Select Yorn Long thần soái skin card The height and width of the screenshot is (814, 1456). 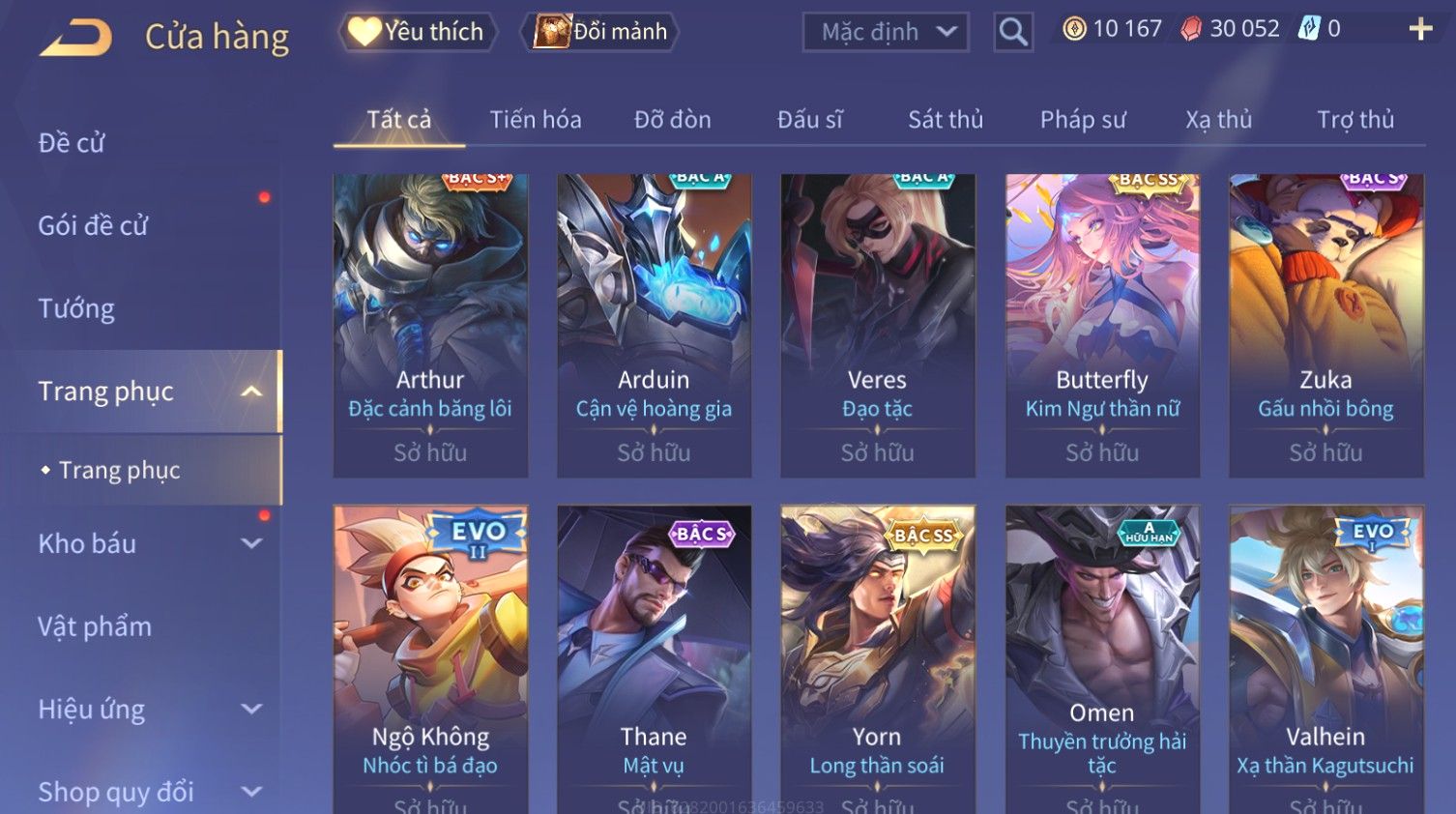tap(877, 659)
